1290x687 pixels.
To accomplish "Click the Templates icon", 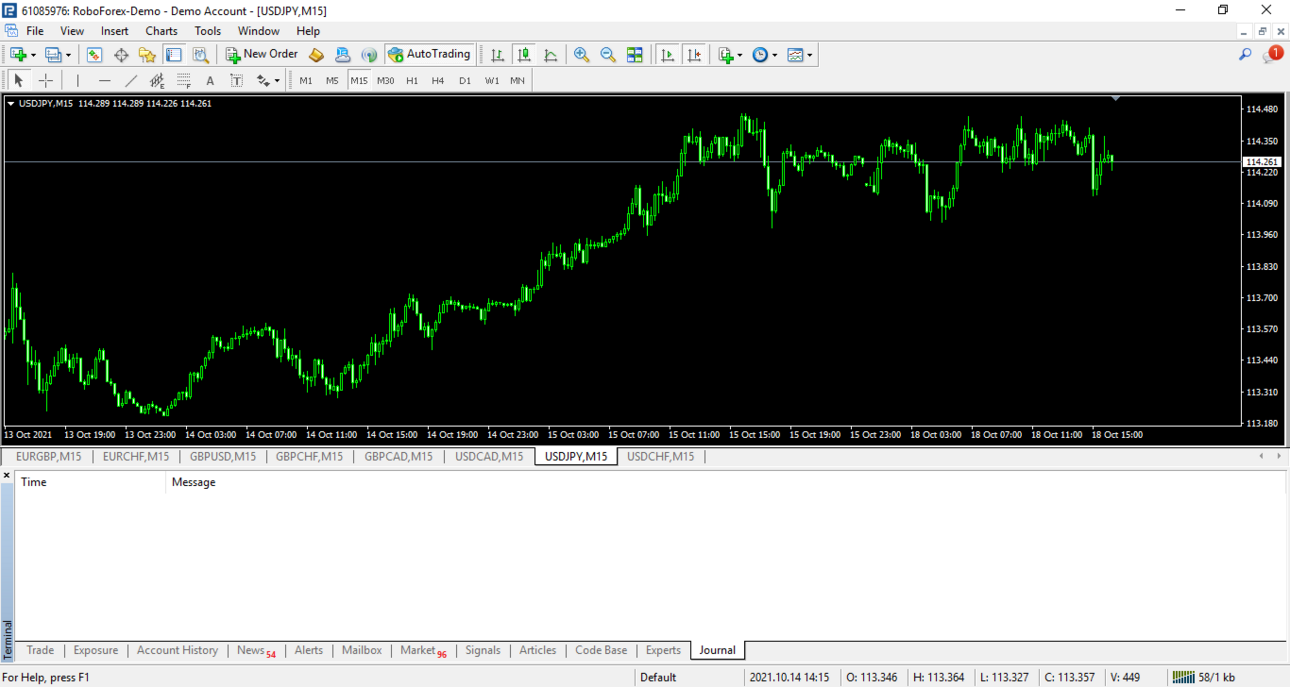I will tap(795, 55).
